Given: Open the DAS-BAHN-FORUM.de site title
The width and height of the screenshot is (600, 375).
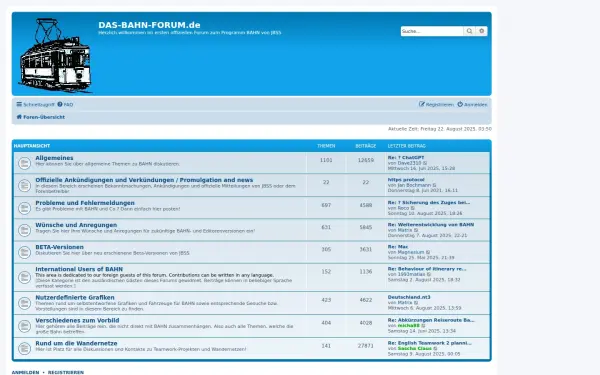Looking at the screenshot, I should (x=149, y=25).
